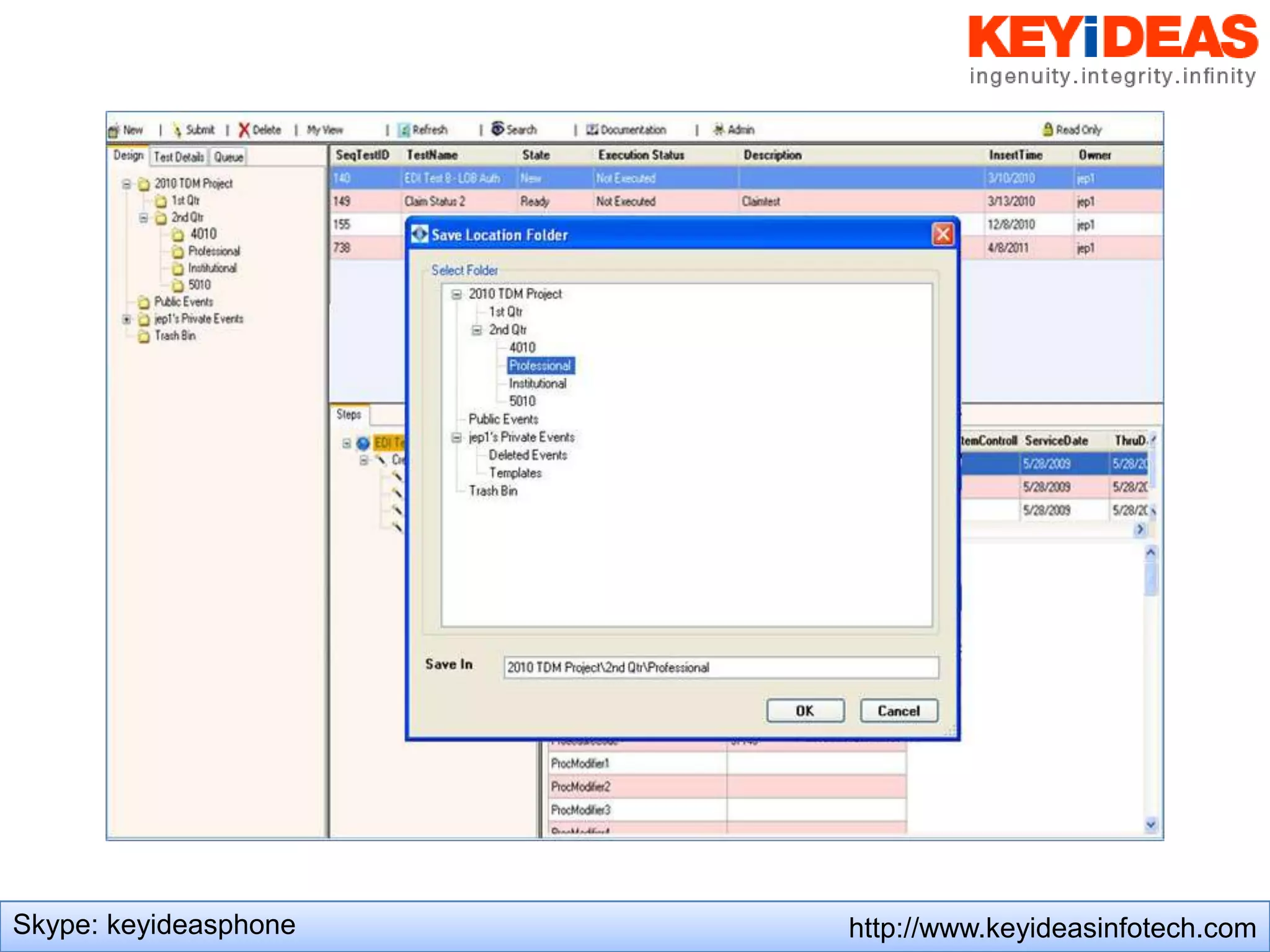
Task: Click the Save Location Folder dialog title icon
Action: (420, 234)
